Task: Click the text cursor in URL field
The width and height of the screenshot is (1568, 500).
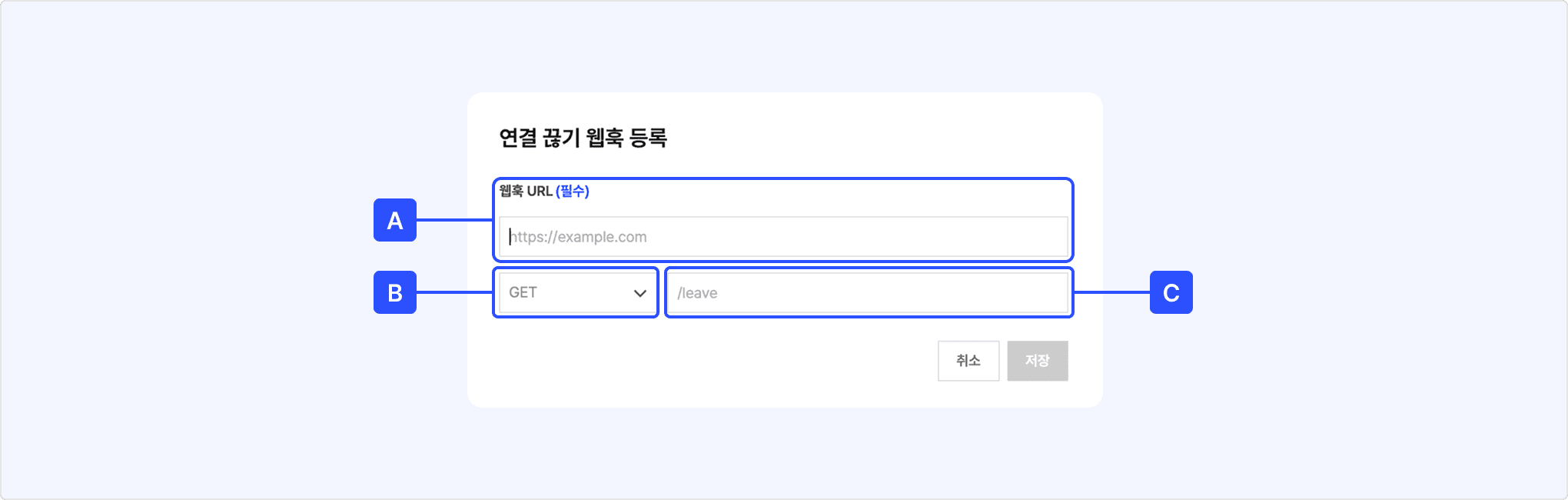Action: coord(510,237)
